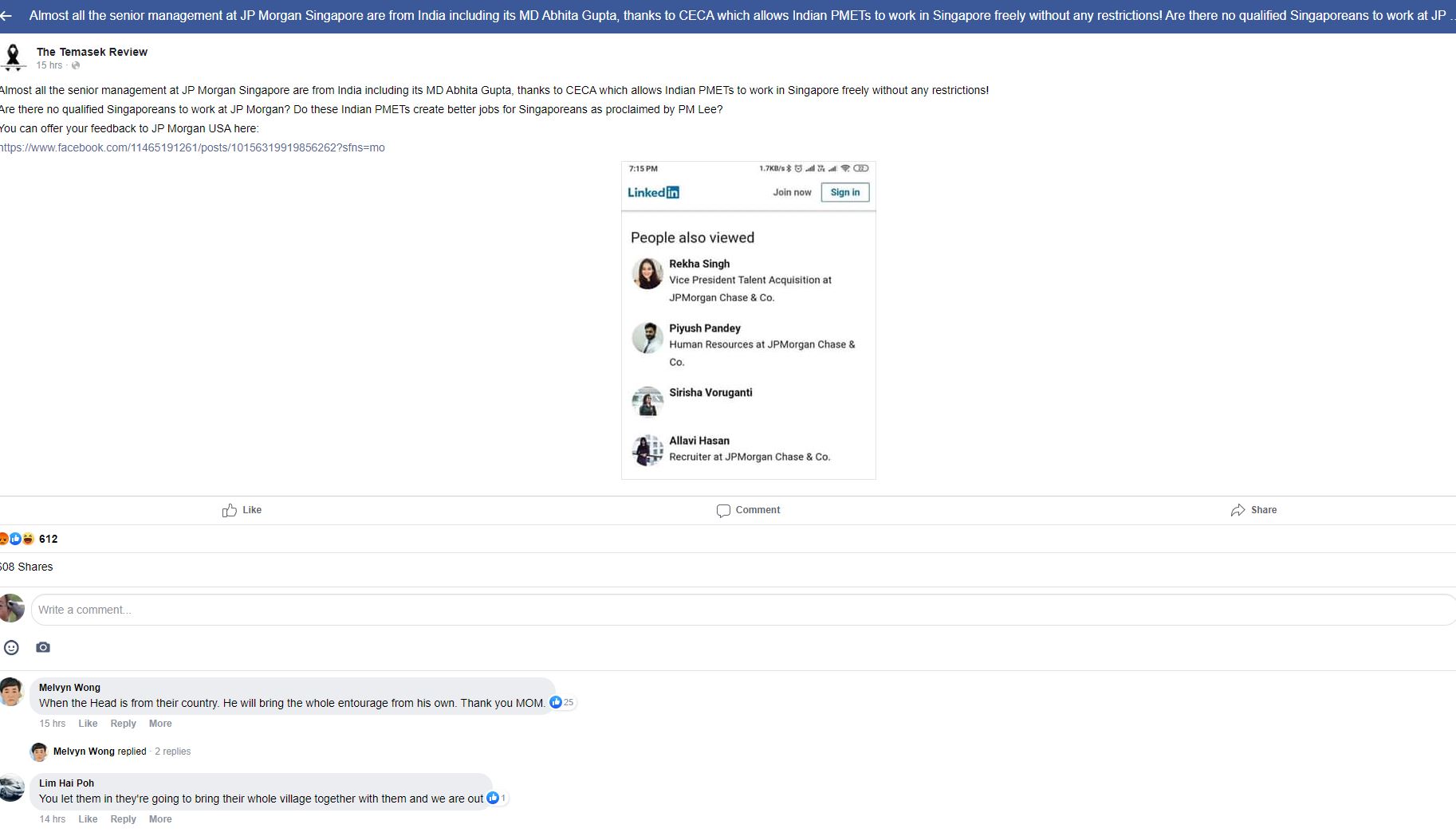Open the 15 hrs post timestamp
This screenshot has height=836, width=1456.
49,65
